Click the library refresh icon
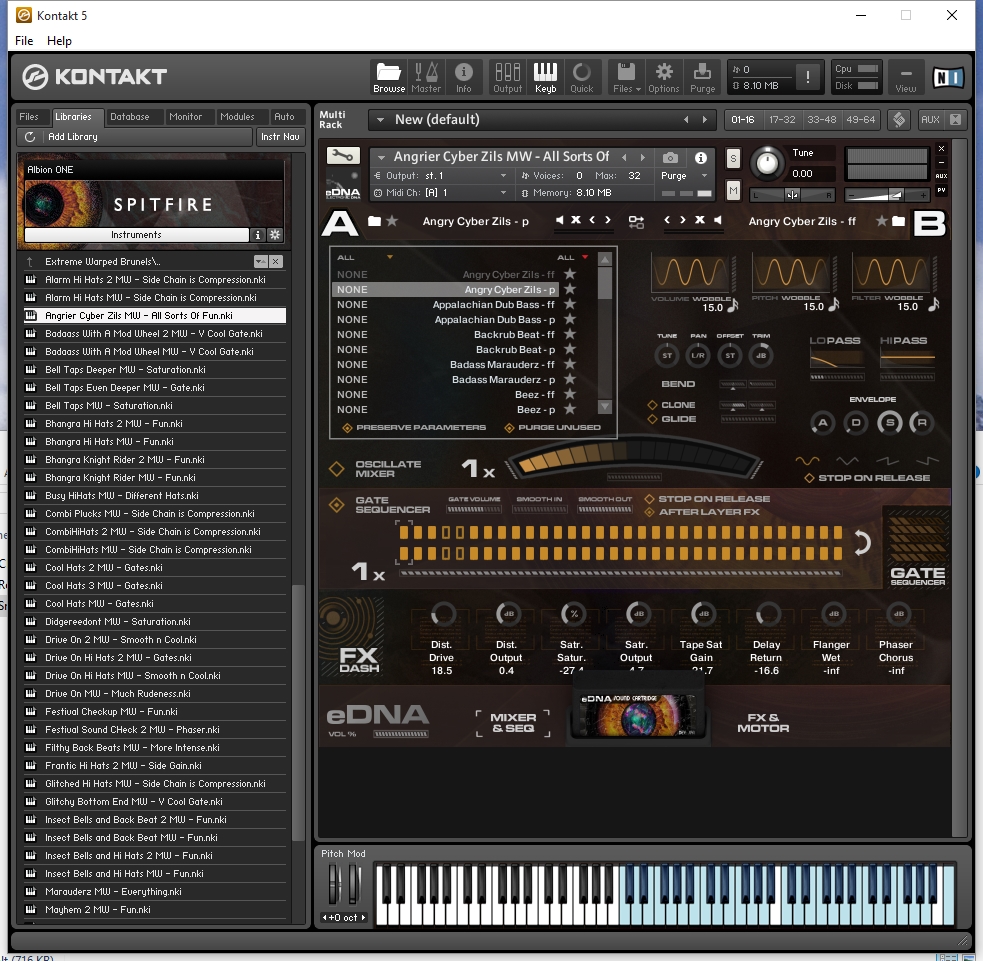Image resolution: width=983 pixels, height=961 pixels. point(29,137)
